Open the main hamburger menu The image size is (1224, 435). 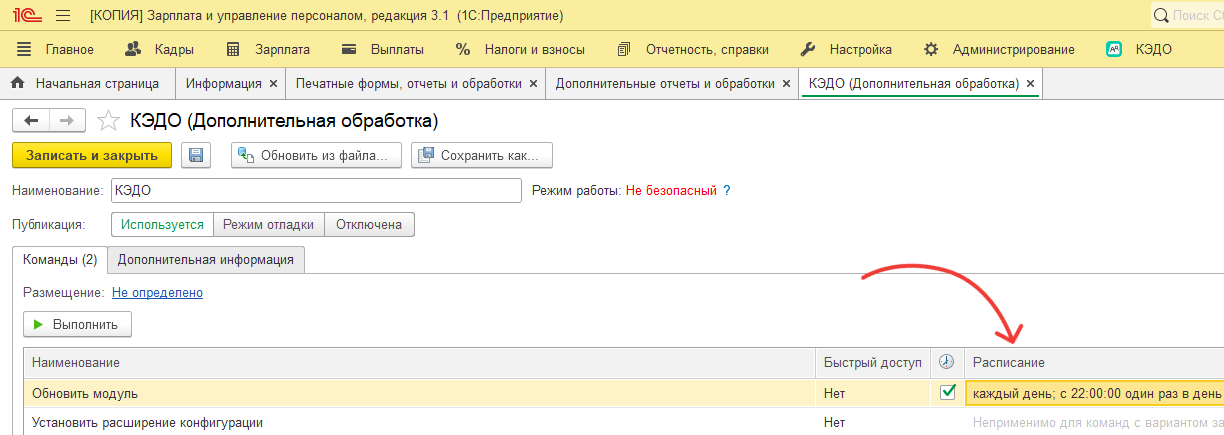[x=62, y=16]
